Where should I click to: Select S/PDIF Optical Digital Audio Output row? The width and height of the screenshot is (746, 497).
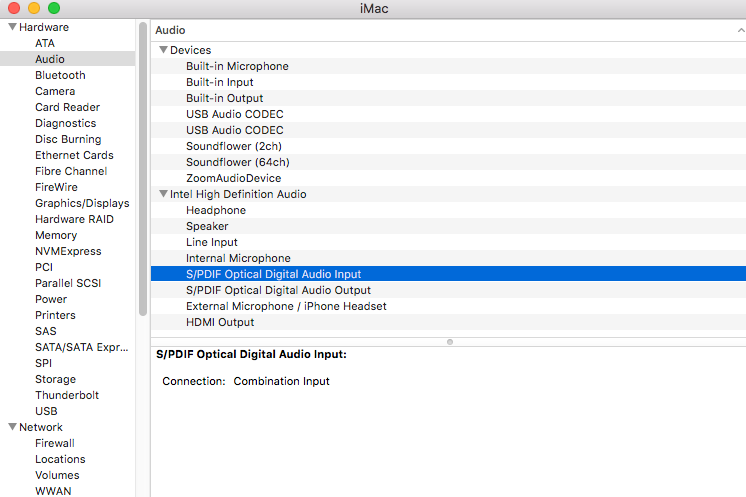click(448, 290)
